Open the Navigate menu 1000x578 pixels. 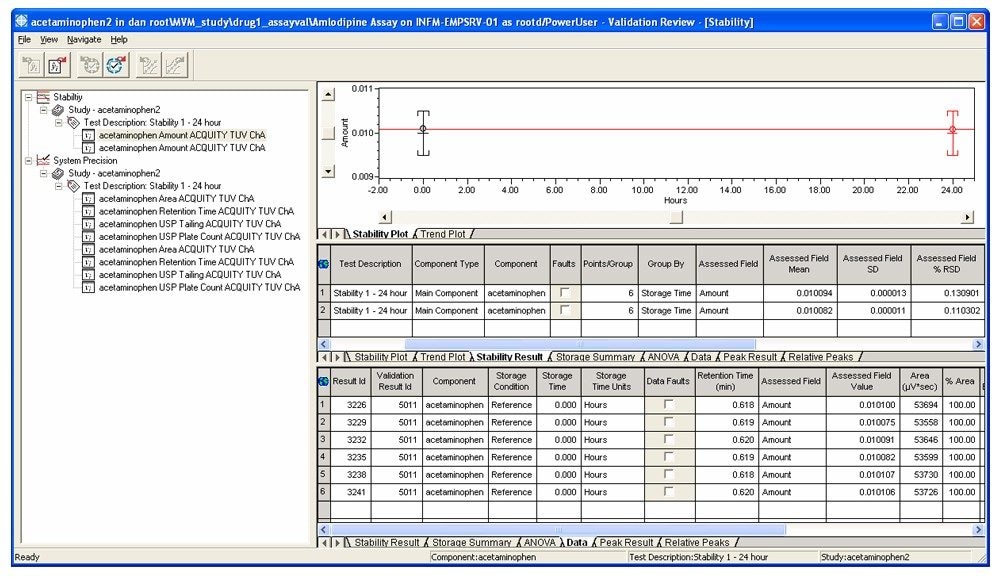[84, 40]
